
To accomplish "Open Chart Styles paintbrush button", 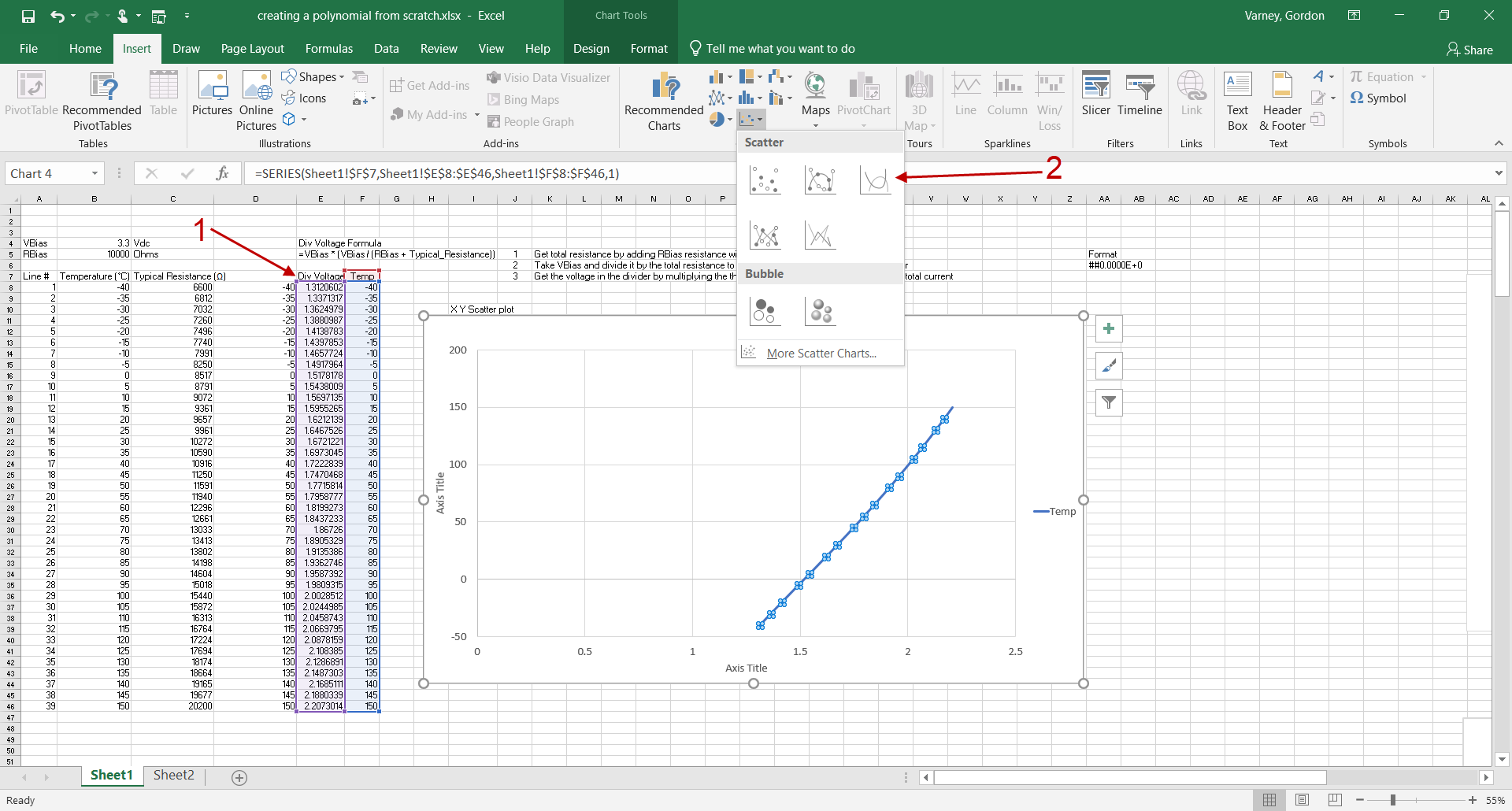I will click(1109, 366).
